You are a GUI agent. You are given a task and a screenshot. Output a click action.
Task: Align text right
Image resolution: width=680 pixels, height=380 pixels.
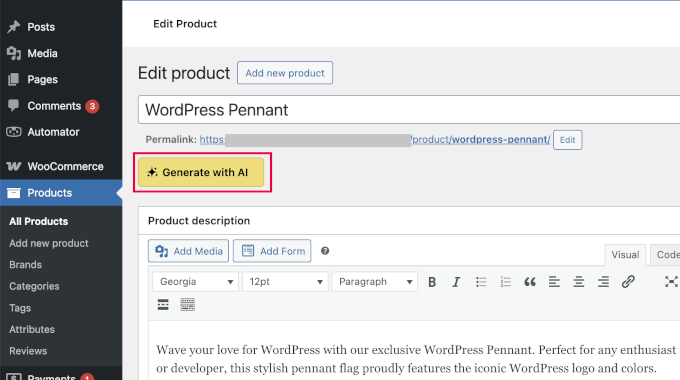tap(603, 282)
